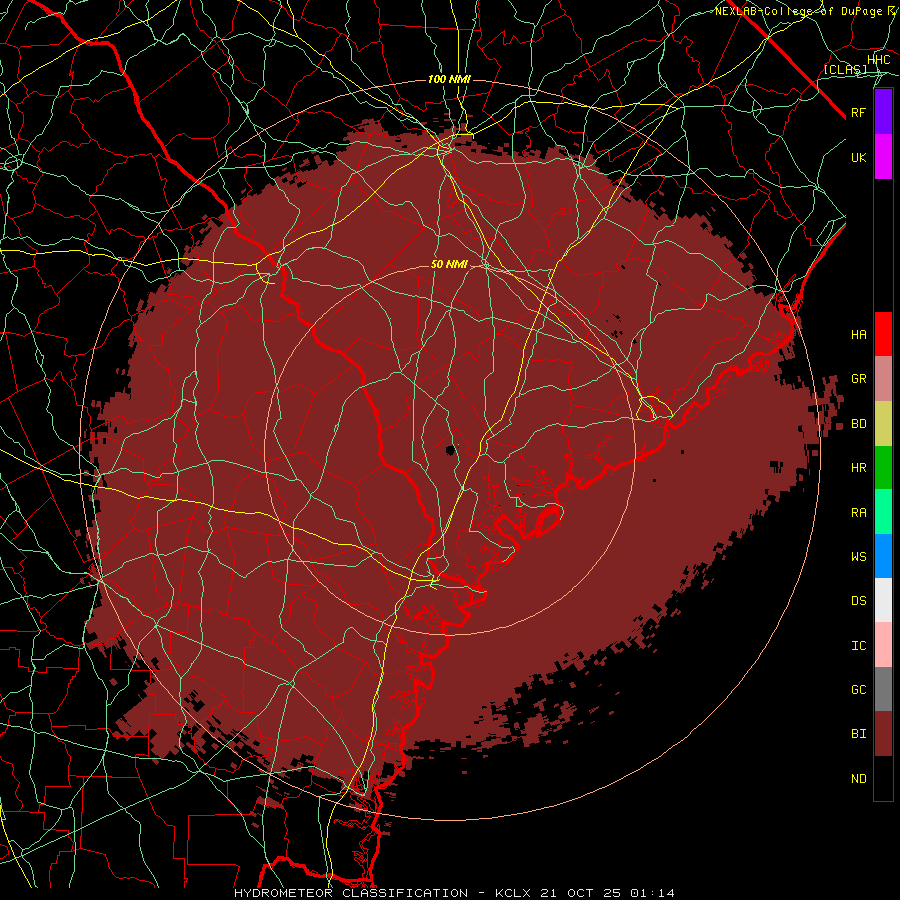Select the GR pink legend swatch

tap(883, 379)
